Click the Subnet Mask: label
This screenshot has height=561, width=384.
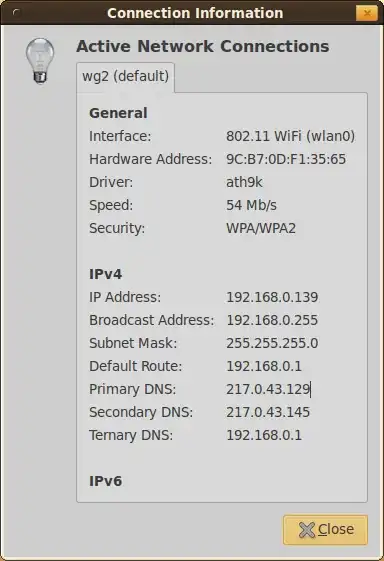pos(133,343)
